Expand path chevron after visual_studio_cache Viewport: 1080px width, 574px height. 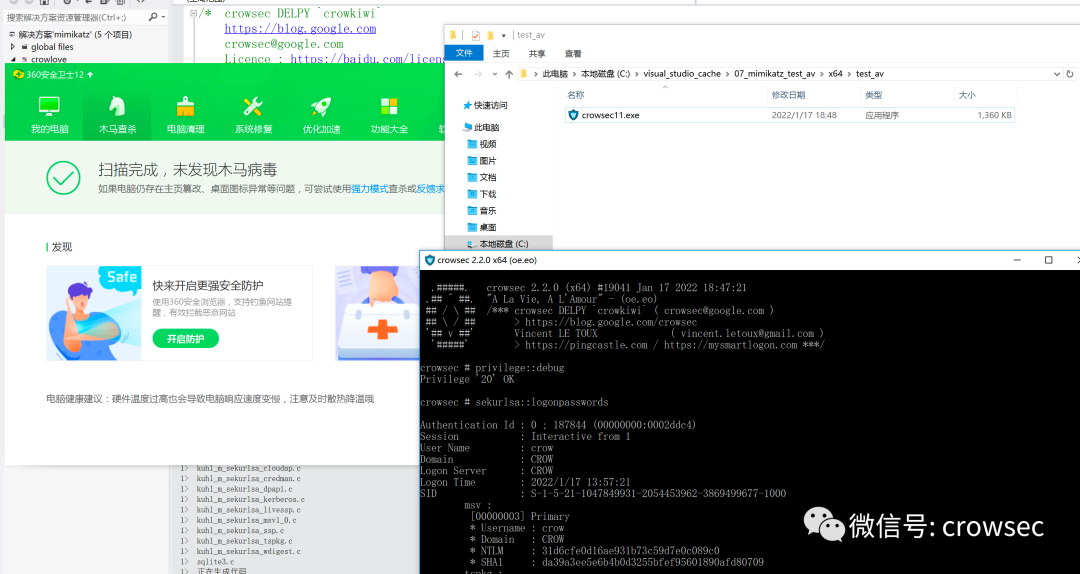click(727, 74)
